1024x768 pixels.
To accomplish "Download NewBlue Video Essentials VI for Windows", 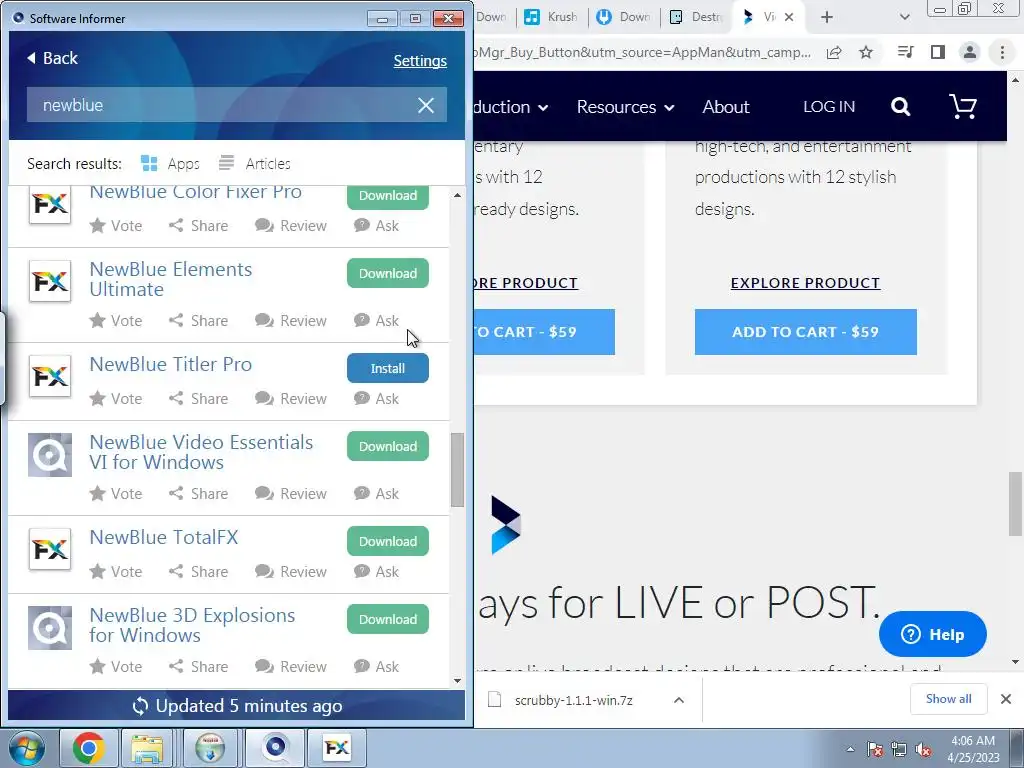I will click(388, 446).
